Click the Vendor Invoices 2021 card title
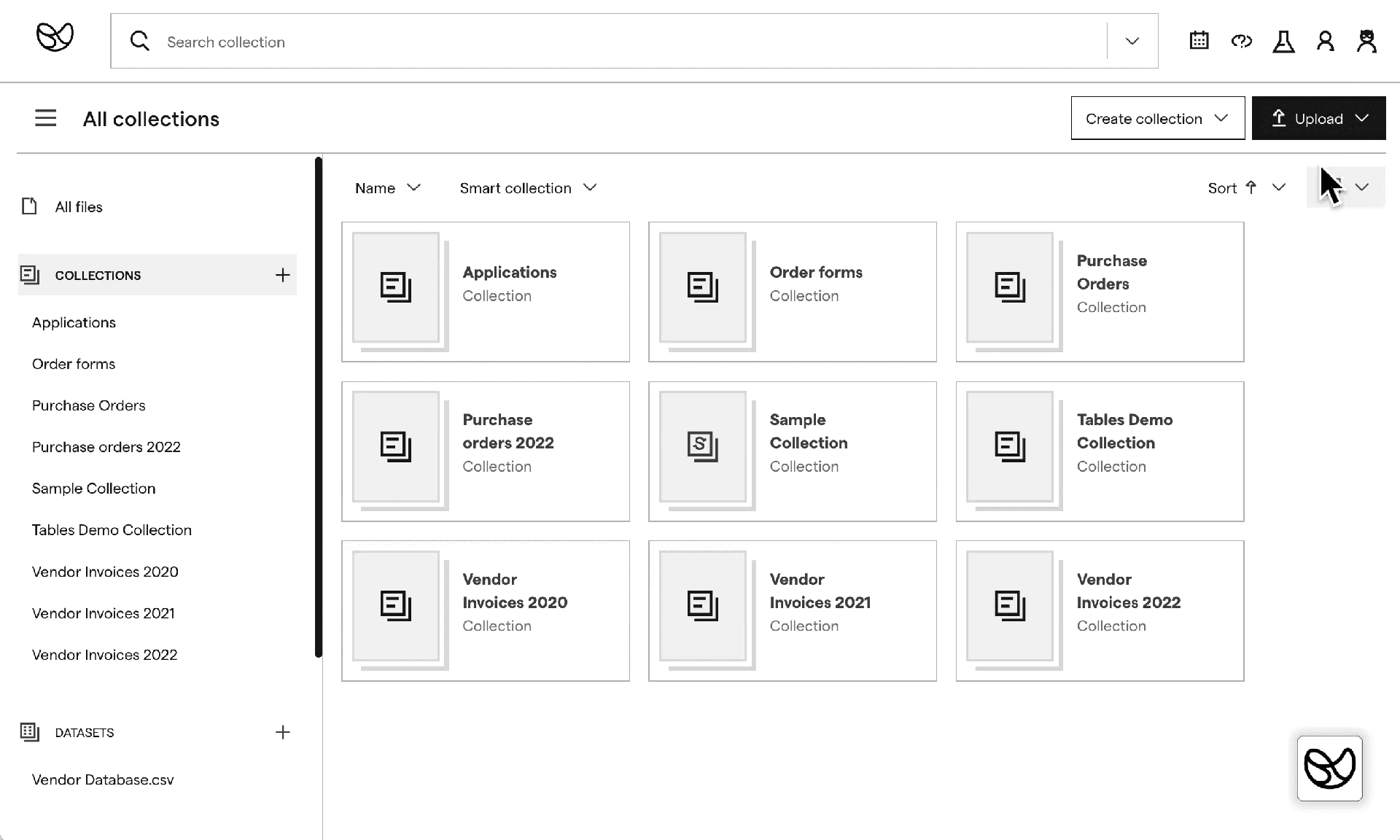This screenshot has width=1400, height=840. (x=820, y=591)
